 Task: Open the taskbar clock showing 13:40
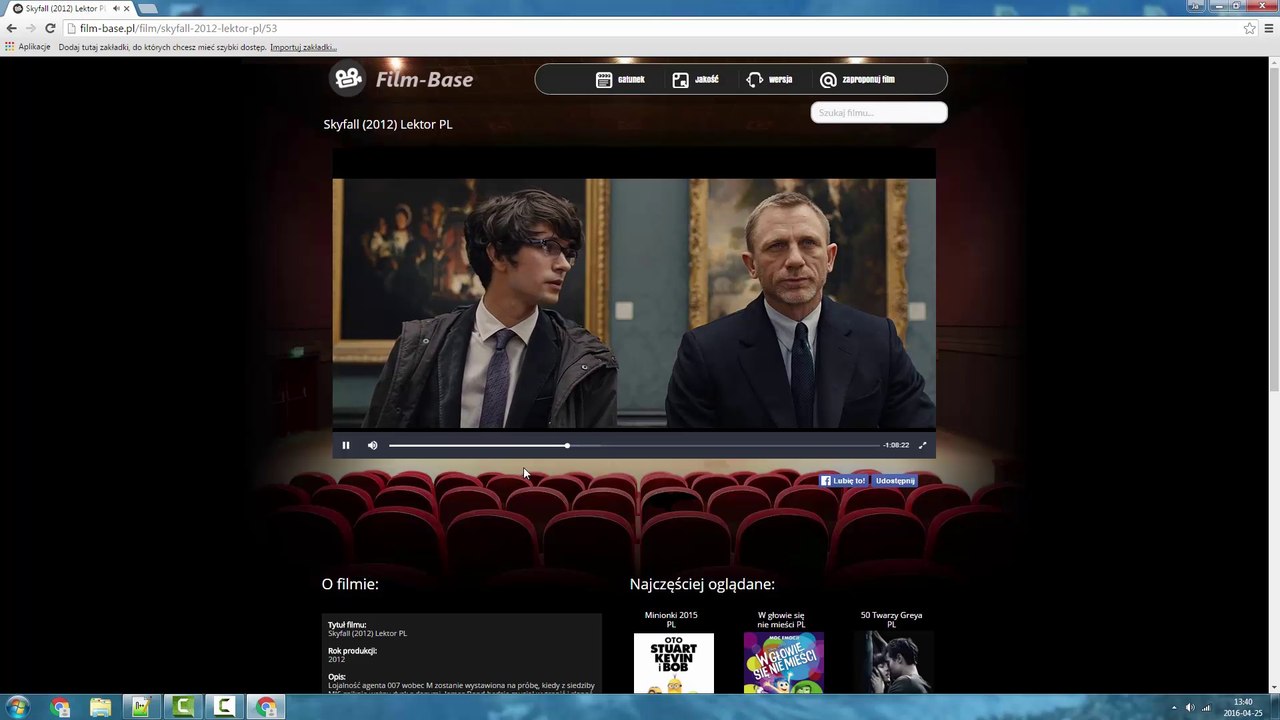coord(1243,708)
